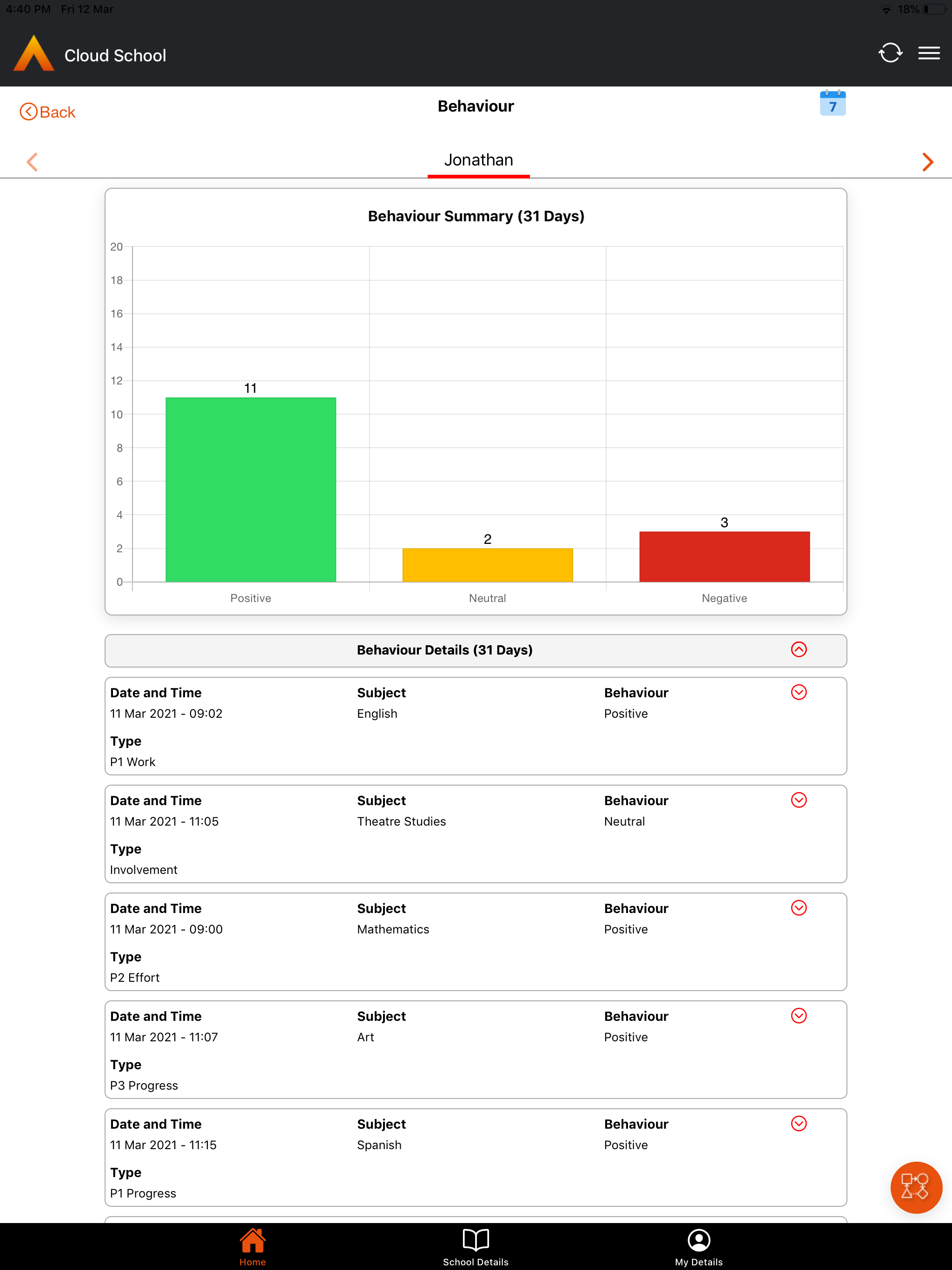Viewport: 952px width, 1270px height.
Task: Tap the orange floating shapes button
Action: (x=915, y=1187)
